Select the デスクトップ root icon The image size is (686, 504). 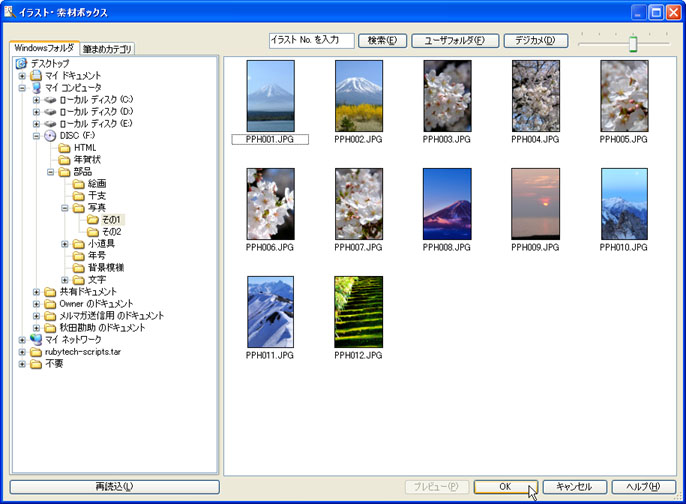tap(21, 64)
